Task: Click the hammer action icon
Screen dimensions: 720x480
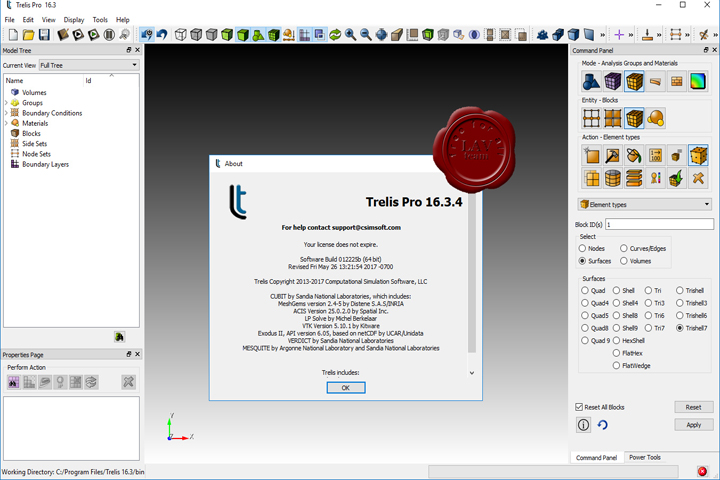Action: (613, 156)
